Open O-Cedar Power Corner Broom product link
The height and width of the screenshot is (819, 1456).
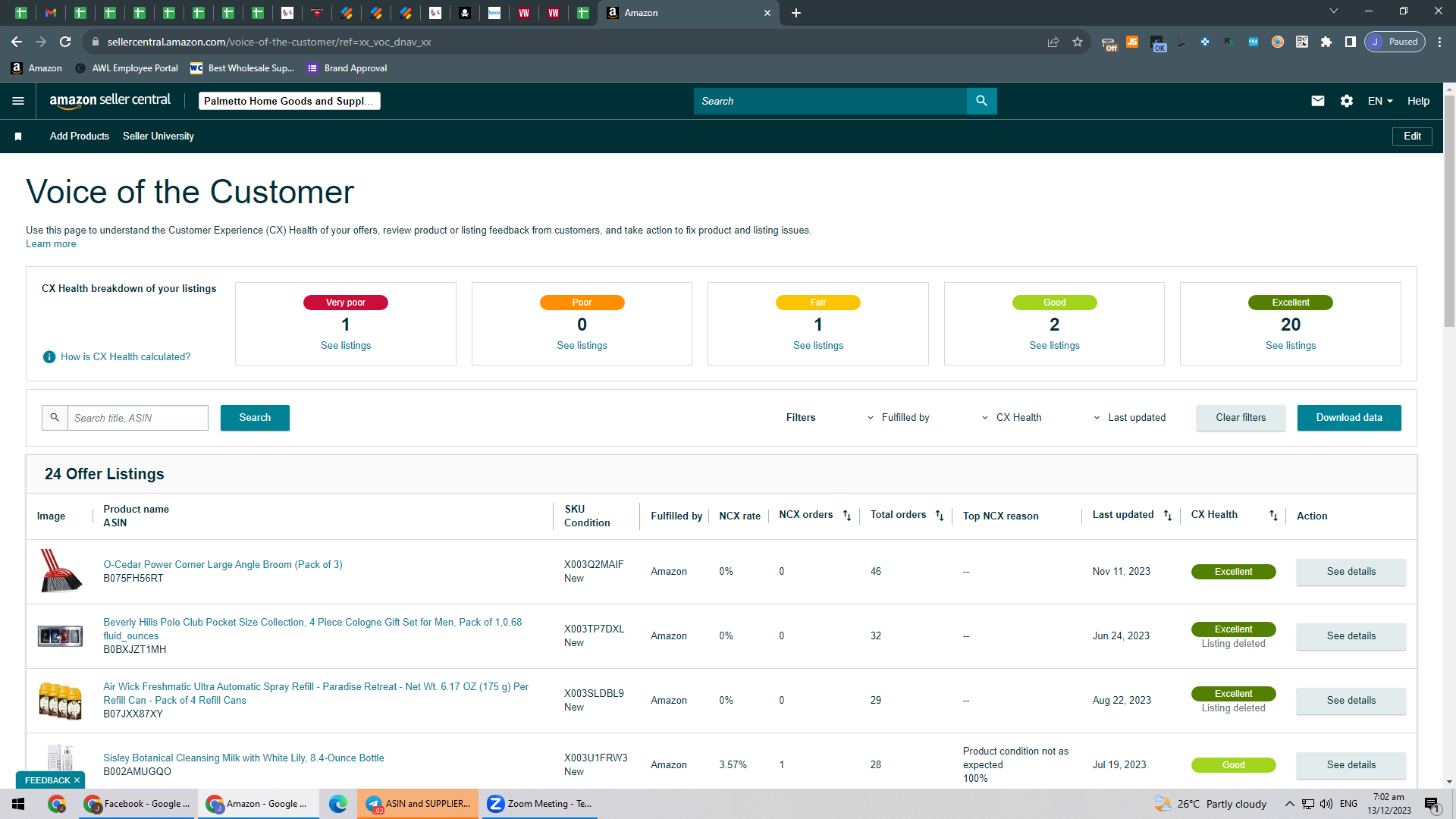click(223, 565)
